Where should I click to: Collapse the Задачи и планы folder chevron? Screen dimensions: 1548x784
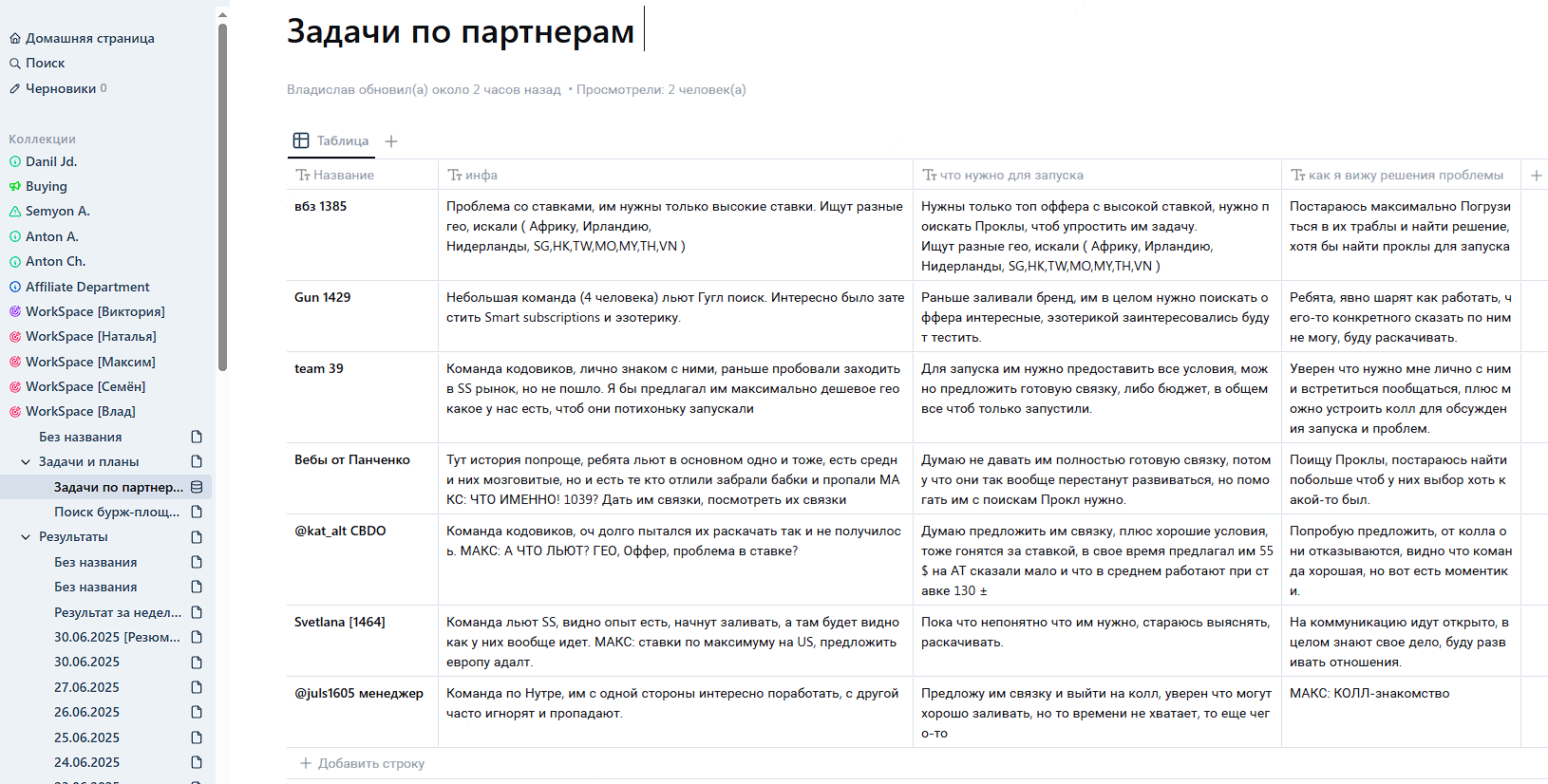pos(26,461)
